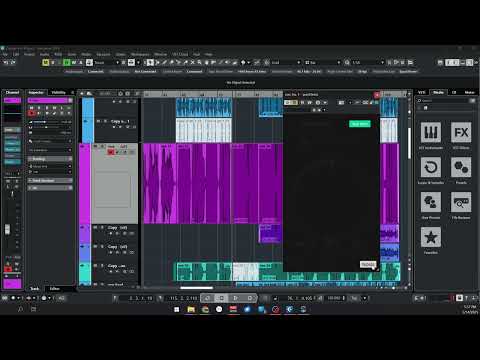Click the Quantize icon before 1/16

click(347, 62)
